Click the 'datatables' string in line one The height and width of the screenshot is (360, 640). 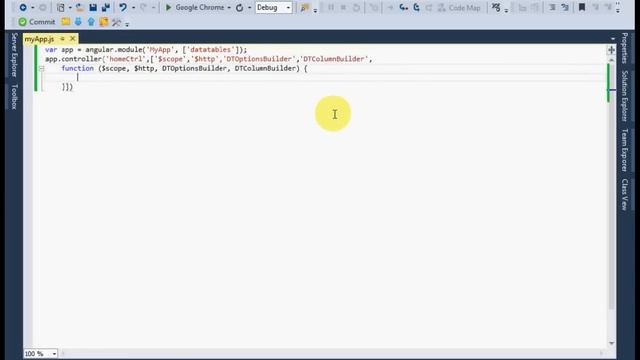coord(211,49)
